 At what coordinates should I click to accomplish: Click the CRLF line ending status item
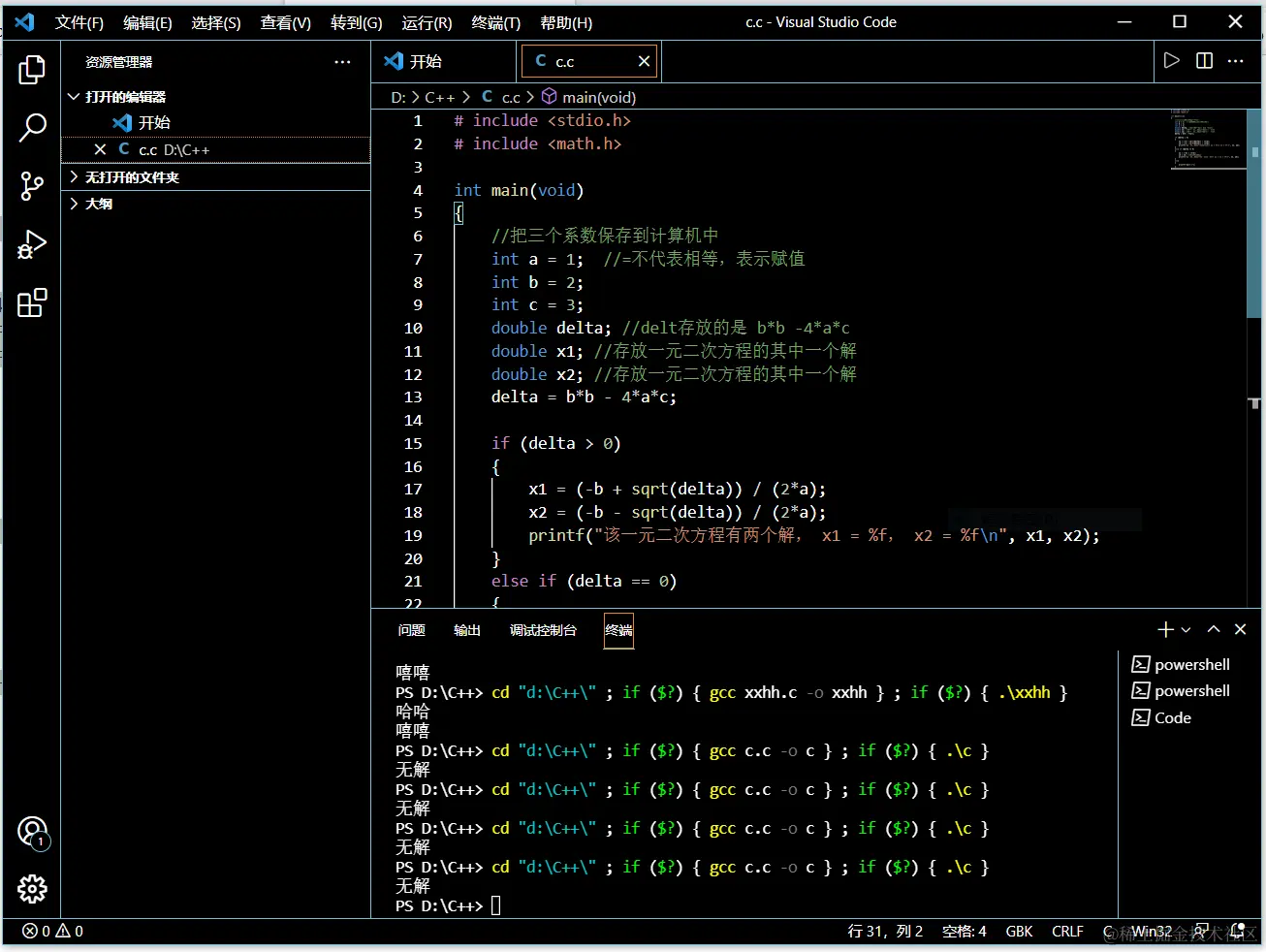[1067, 931]
